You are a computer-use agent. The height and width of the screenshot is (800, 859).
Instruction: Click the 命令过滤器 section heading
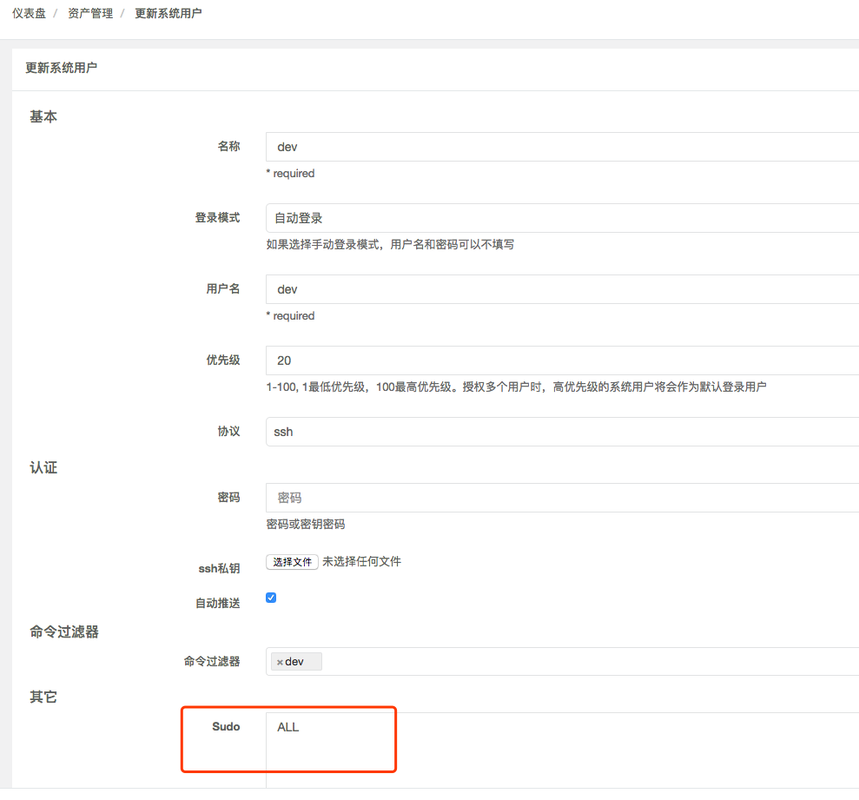(64, 632)
